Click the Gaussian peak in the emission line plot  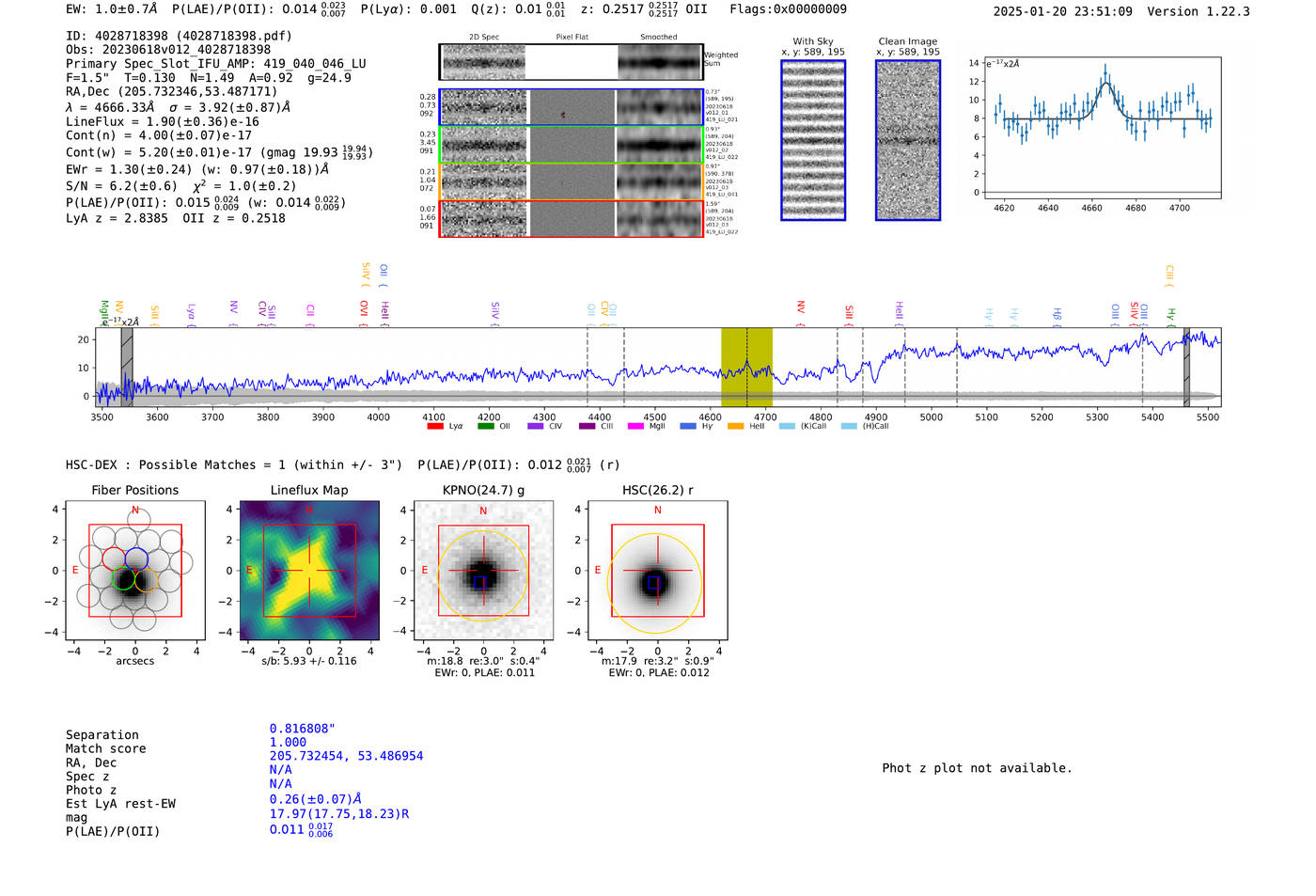[x=1105, y=84]
